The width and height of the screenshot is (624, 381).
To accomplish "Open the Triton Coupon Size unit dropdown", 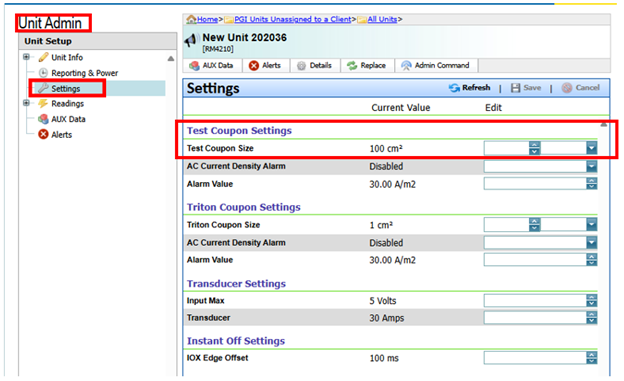I will (x=592, y=225).
